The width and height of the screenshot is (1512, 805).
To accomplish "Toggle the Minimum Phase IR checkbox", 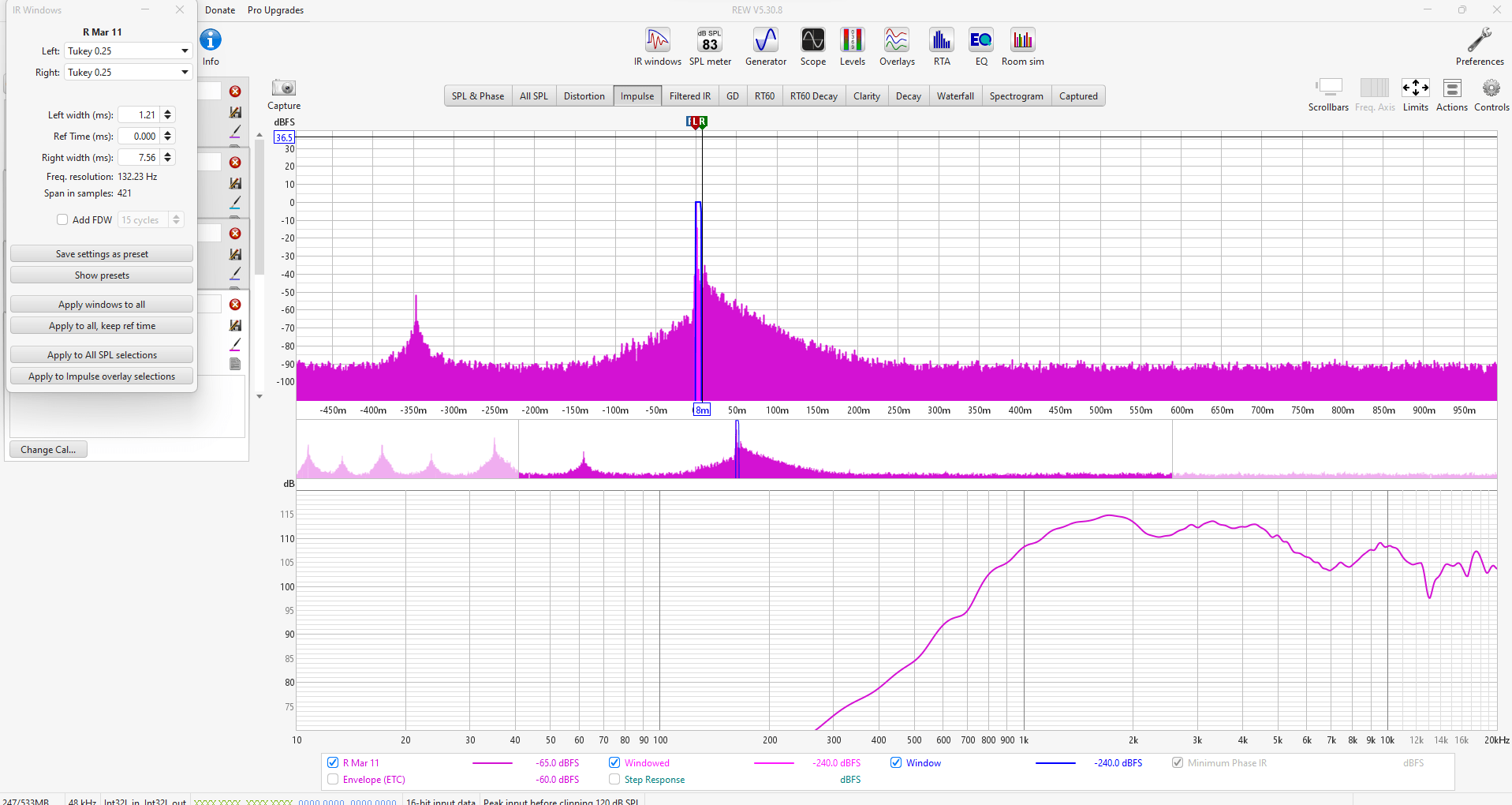I will [1178, 763].
